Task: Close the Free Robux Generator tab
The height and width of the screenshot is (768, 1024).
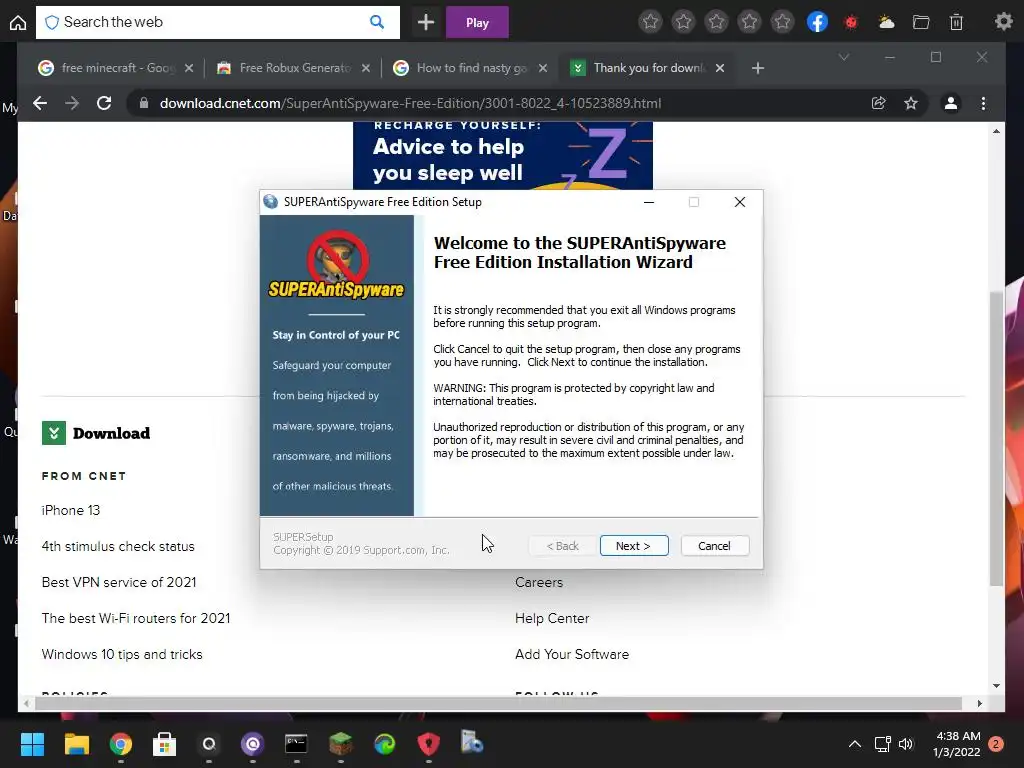Action: pos(366,68)
